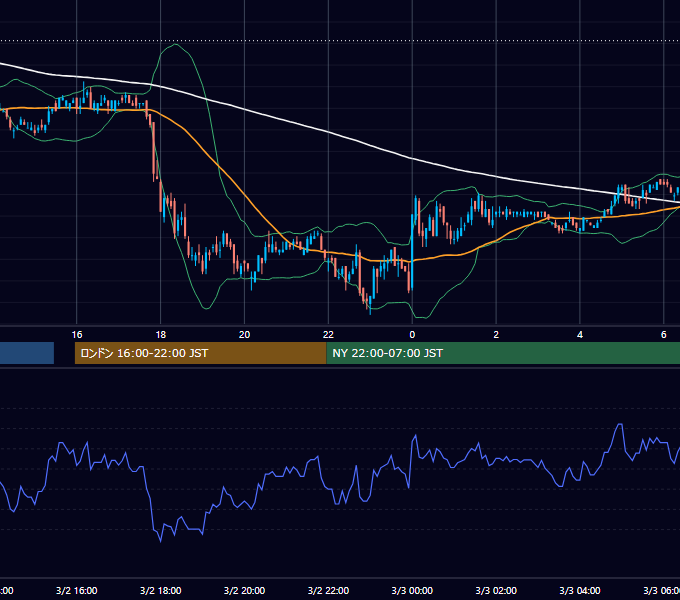This screenshot has height=600, width=680.
Task: Select the NY 22:00-07:00 JST session bar
Action: [503, 353]
